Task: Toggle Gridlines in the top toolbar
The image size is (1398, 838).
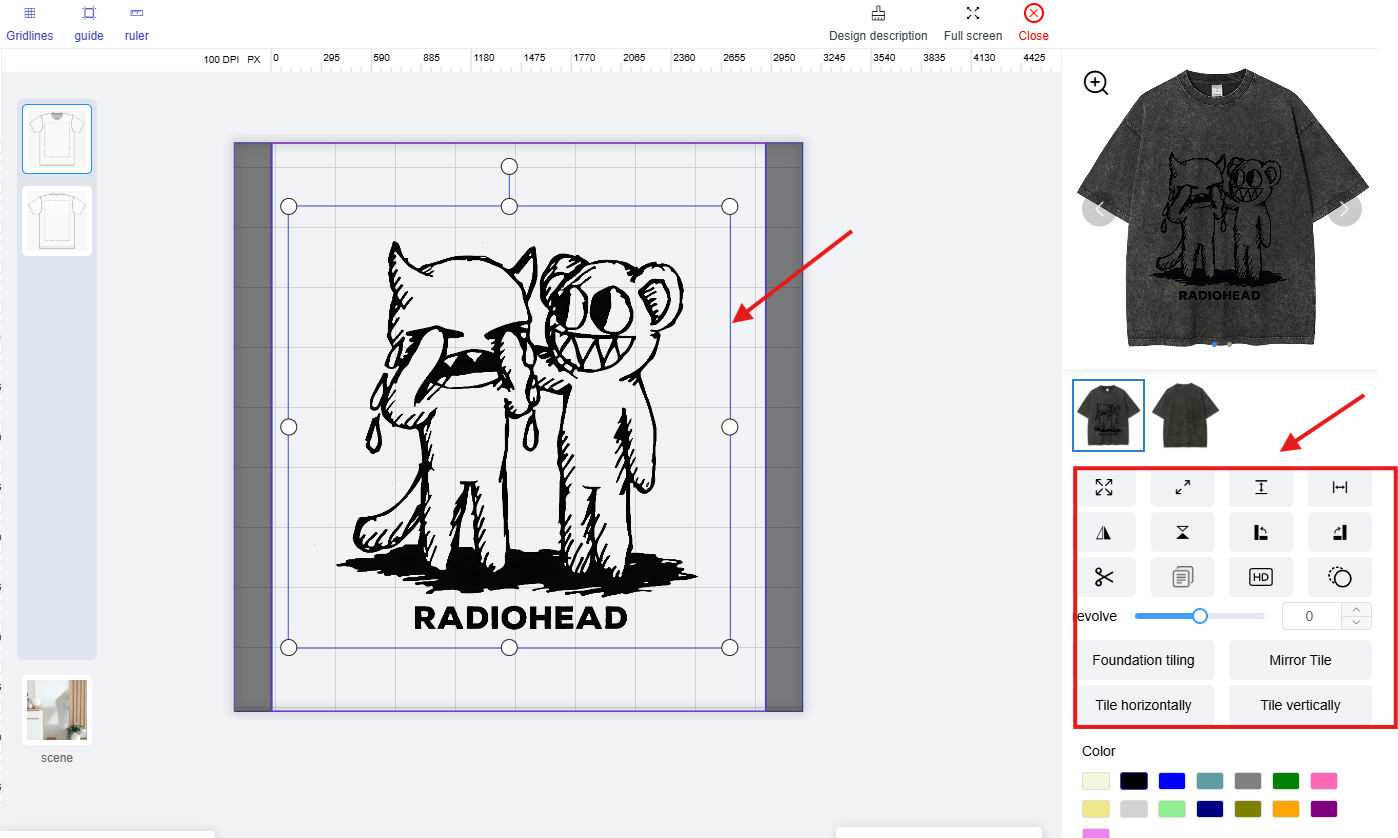Action: pyautogui.click(x=30, y=24)
